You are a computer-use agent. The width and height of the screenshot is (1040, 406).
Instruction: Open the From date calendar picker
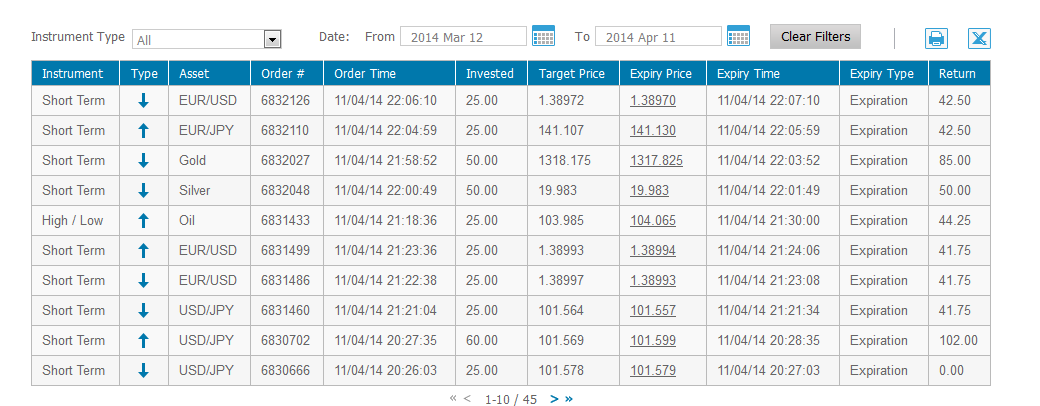click(x=543, y=37)
